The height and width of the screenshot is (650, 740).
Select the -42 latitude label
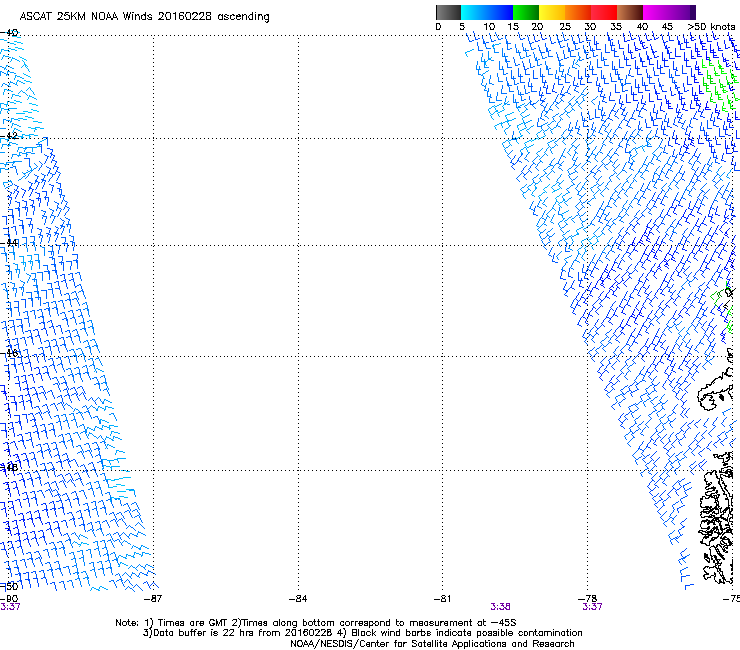click(9, 136)
